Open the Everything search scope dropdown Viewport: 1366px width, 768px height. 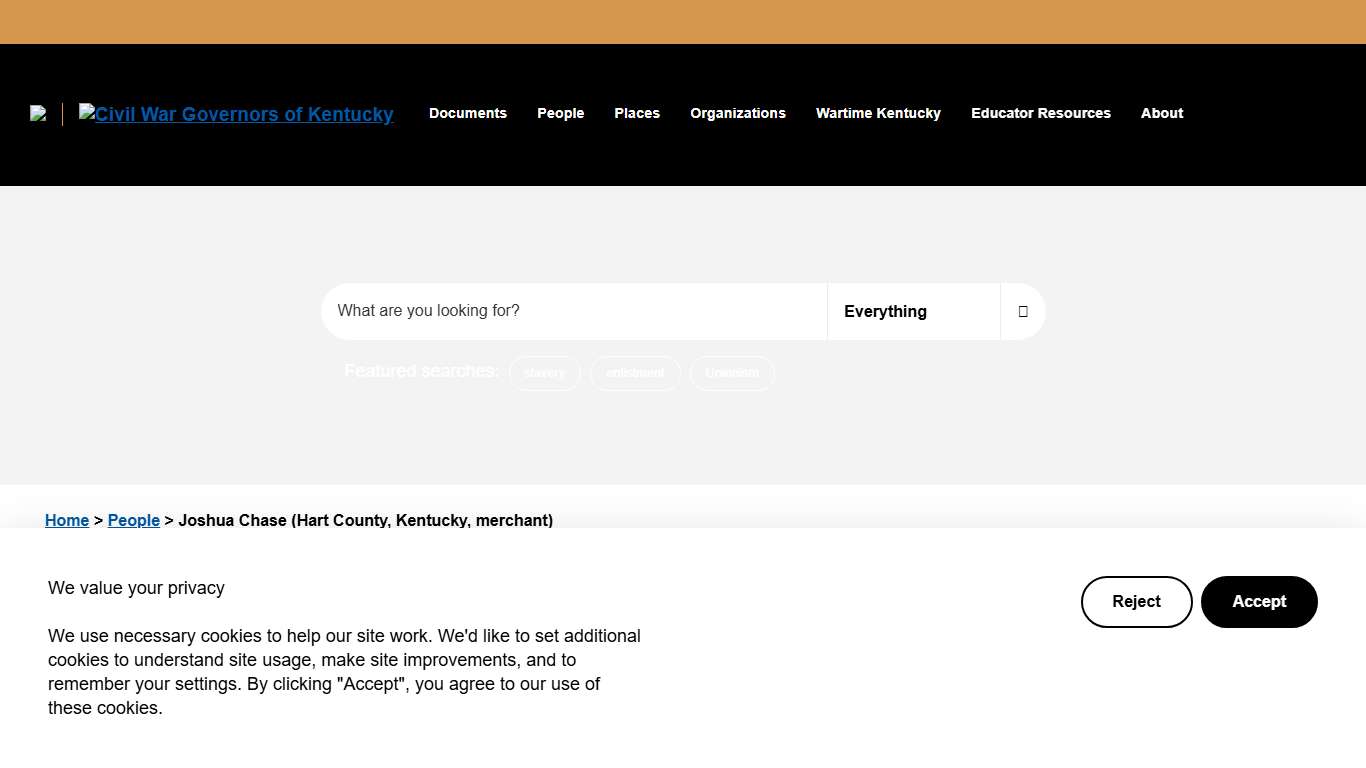point(913,311)
